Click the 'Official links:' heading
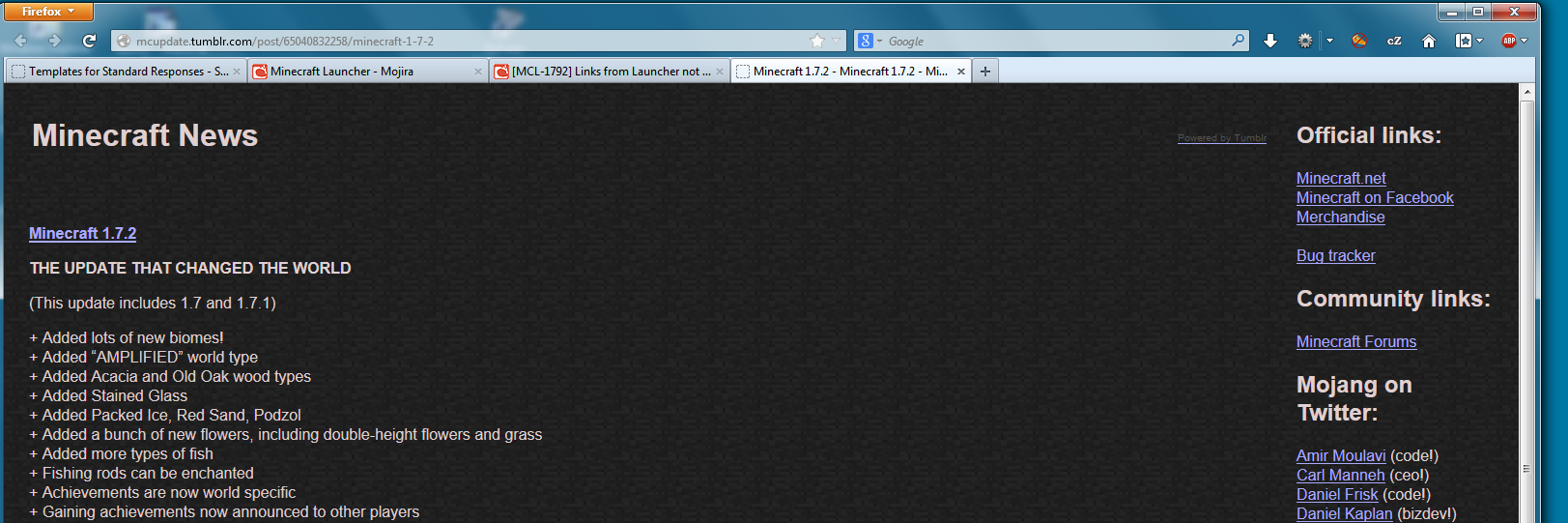Screen dimensions: 1568x523 tap(1369, 135)
